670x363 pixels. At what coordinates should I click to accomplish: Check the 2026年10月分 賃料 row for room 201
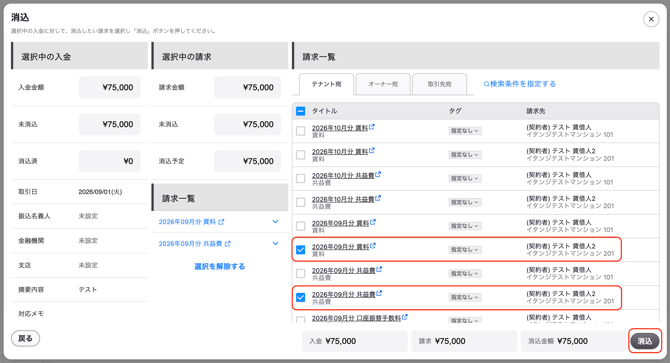click(301, 155)
